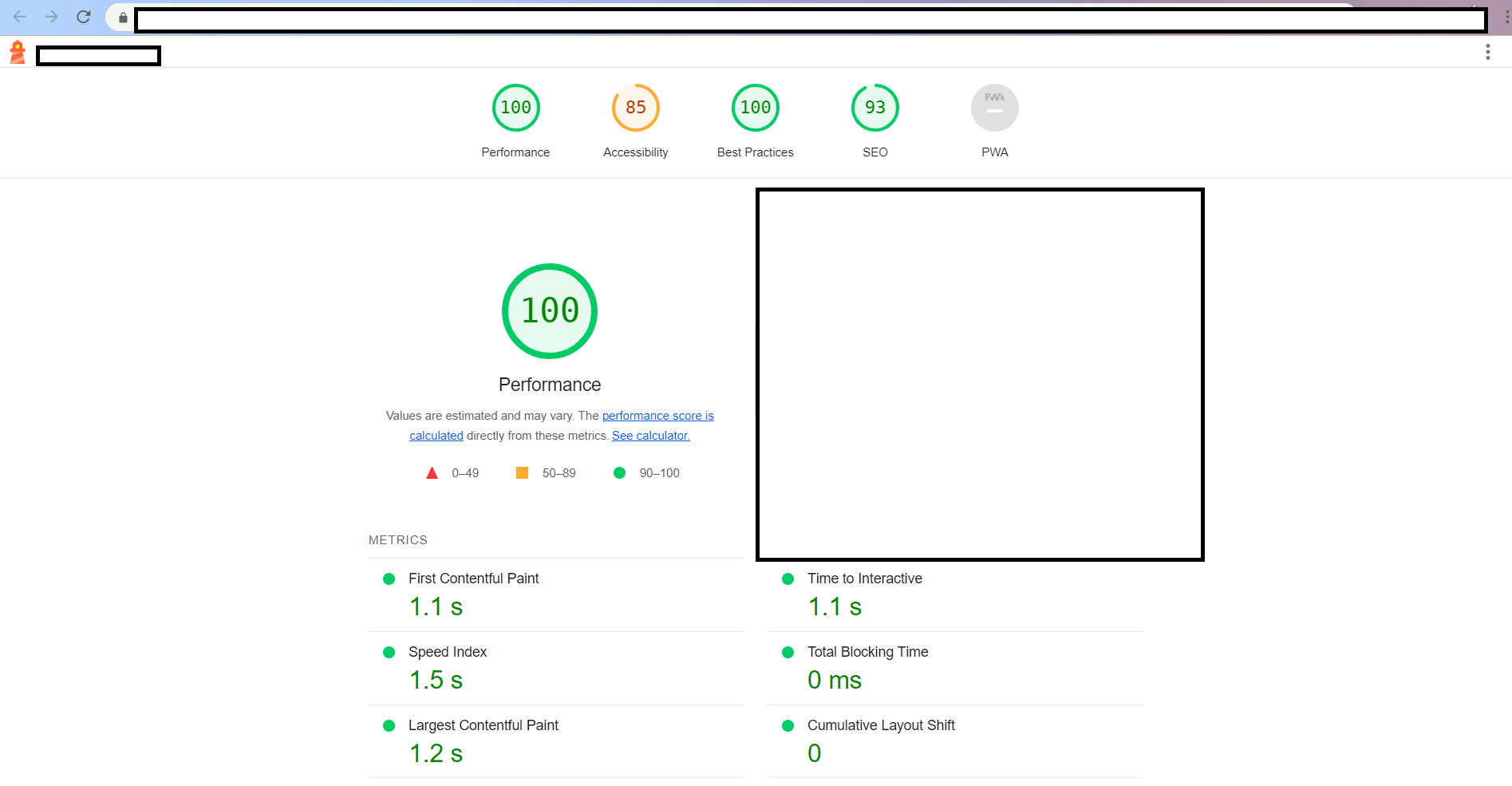Click Largest Contentful Paint value 1.2 s

[x=436, y=754]
